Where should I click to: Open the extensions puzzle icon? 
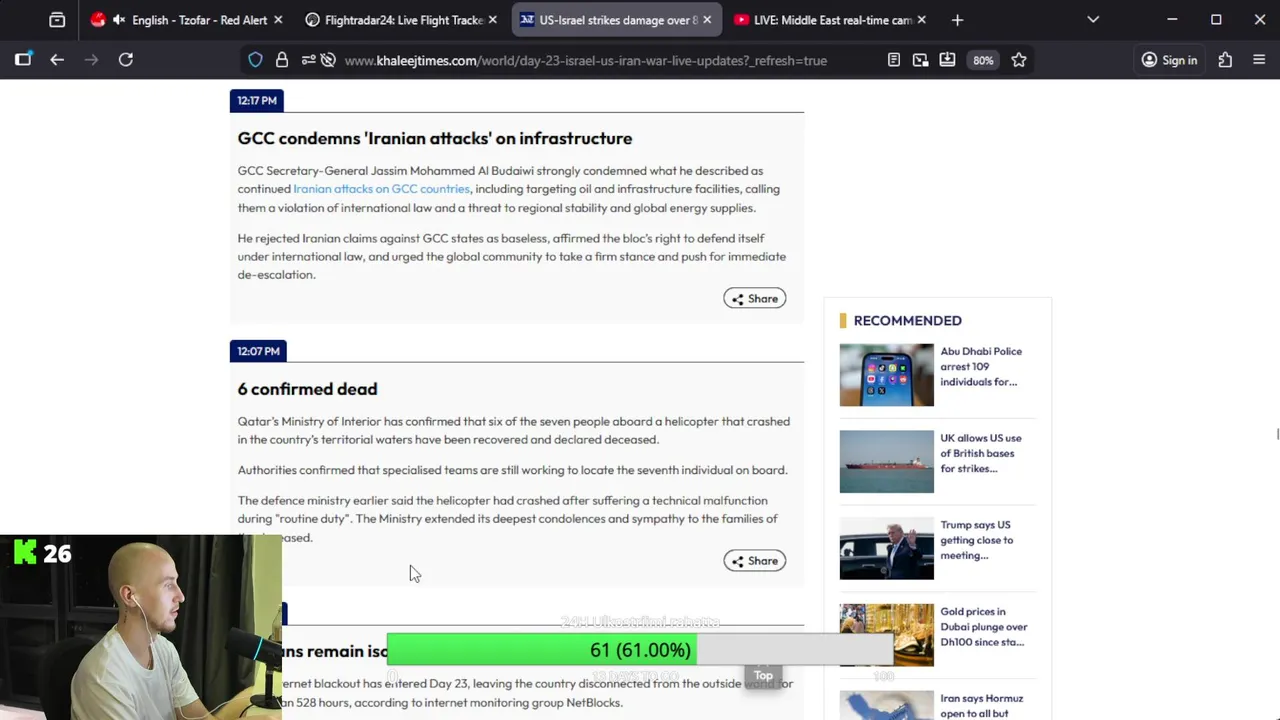coord(1225,60)
